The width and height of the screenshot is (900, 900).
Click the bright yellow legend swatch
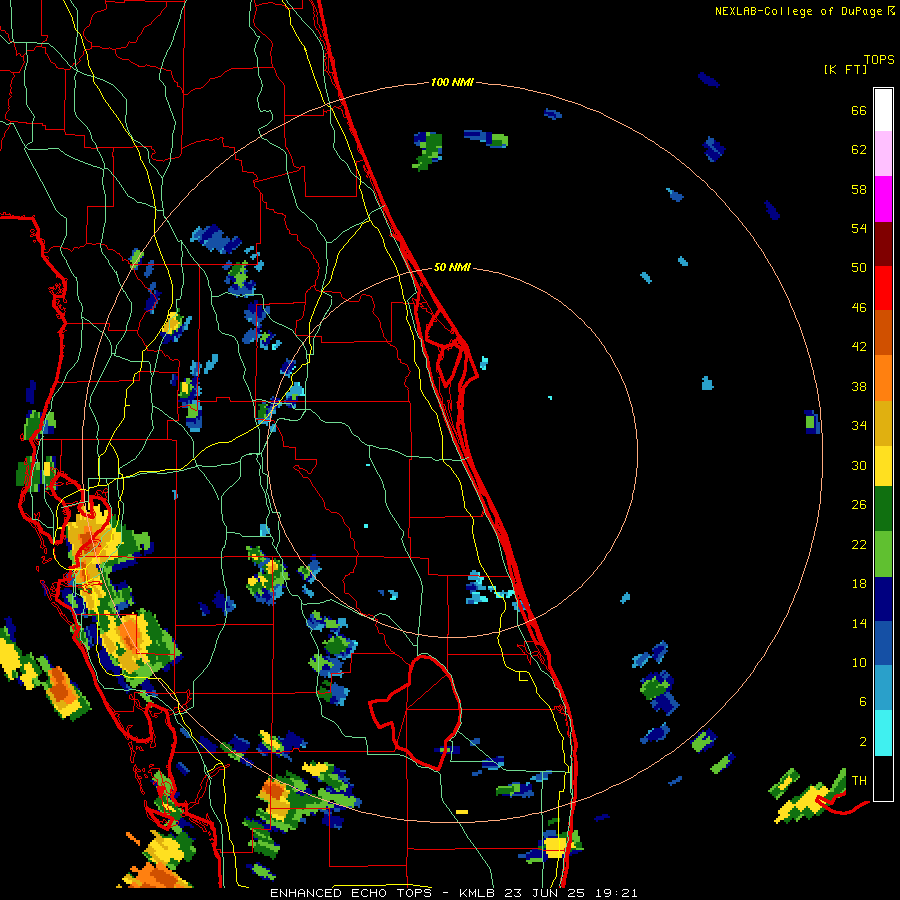coord(883,466)
